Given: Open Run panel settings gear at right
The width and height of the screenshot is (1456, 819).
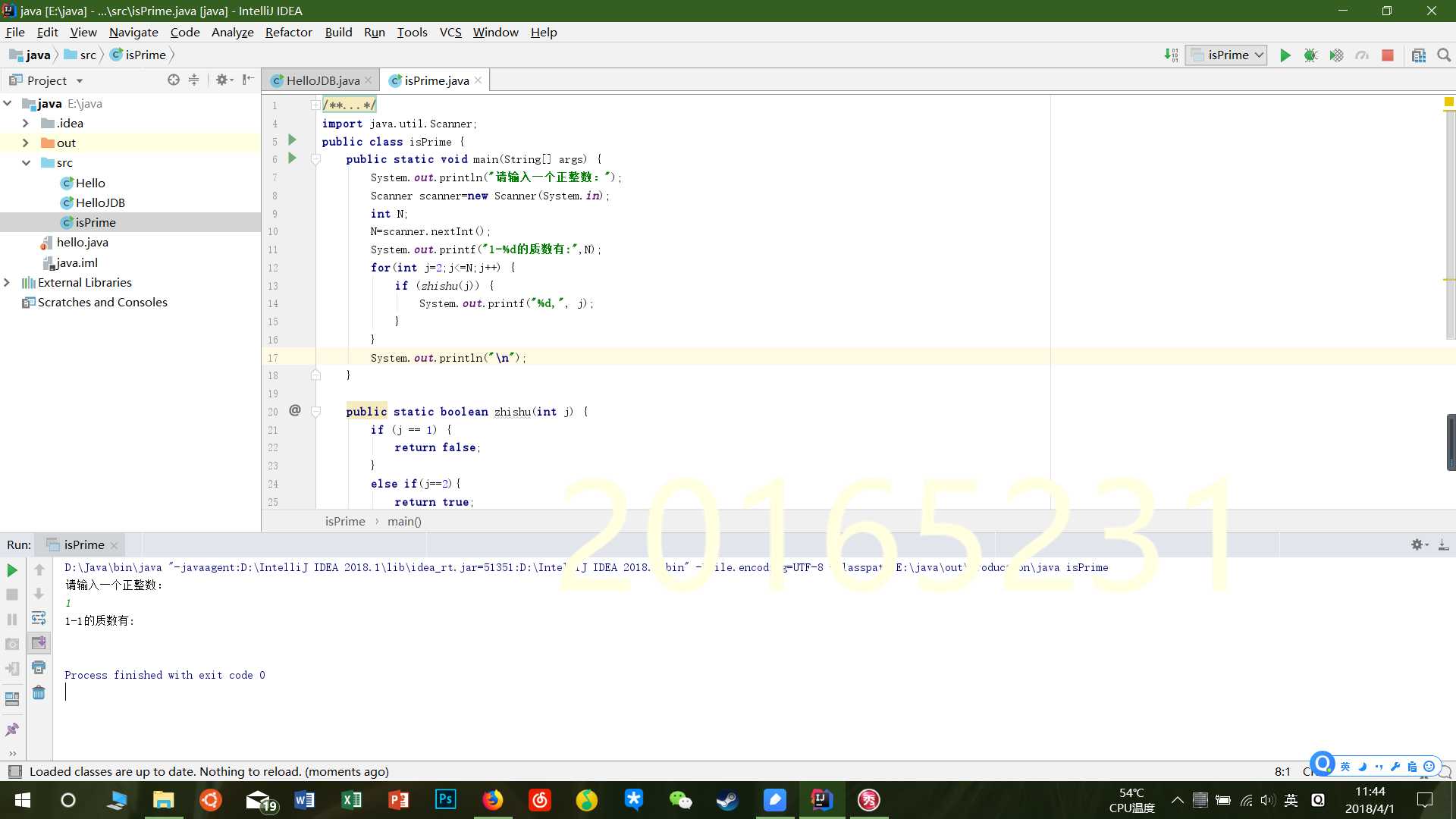Looking at the screenshot, I should coord(1419,544).
